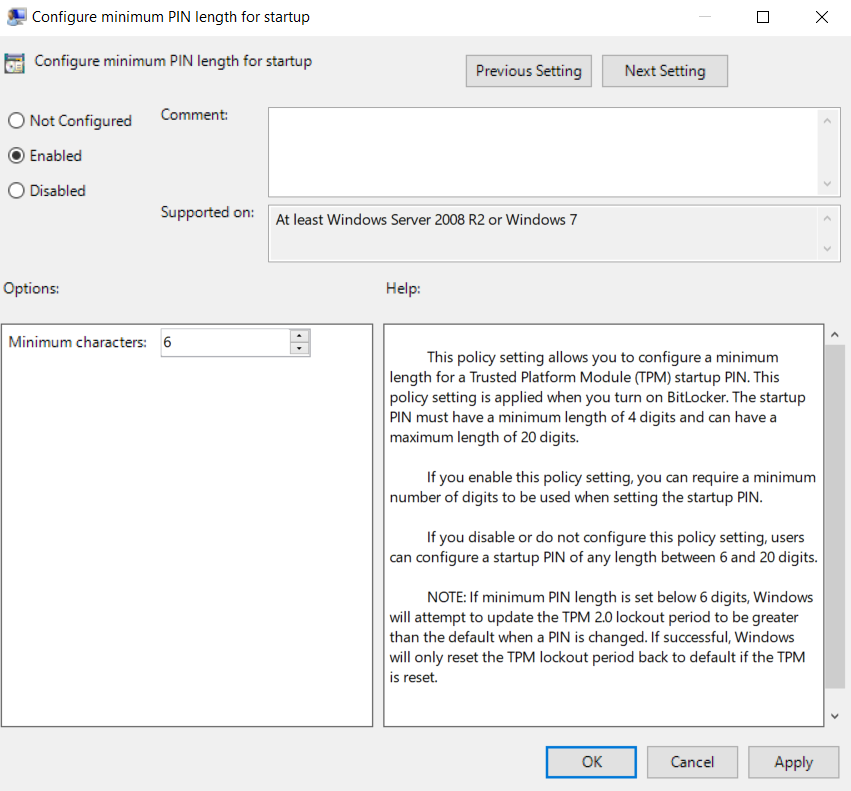Click inside the Minimum characters field
Screen dimensions: 851x791
point(225,342)
